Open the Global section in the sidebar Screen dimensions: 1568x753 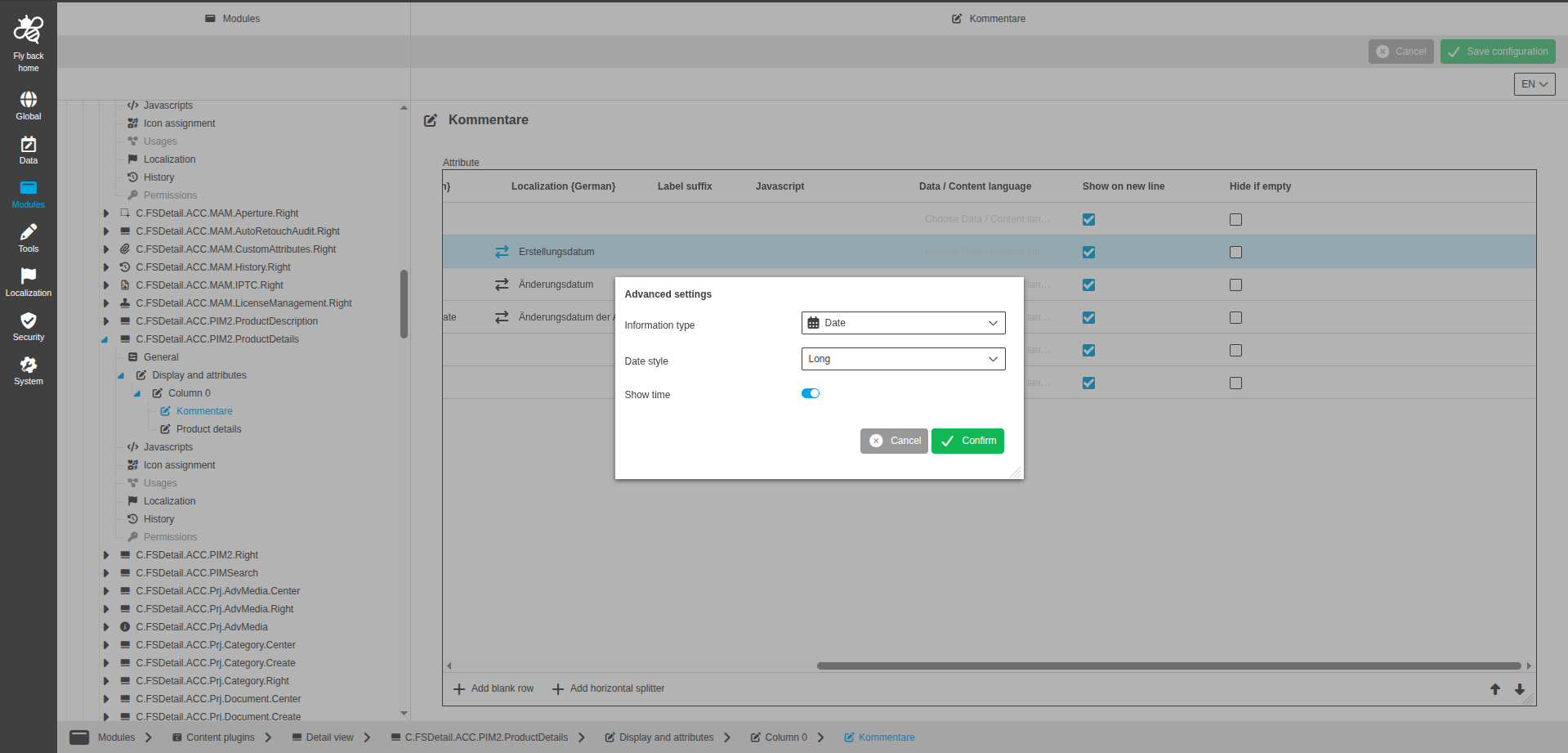28,105
